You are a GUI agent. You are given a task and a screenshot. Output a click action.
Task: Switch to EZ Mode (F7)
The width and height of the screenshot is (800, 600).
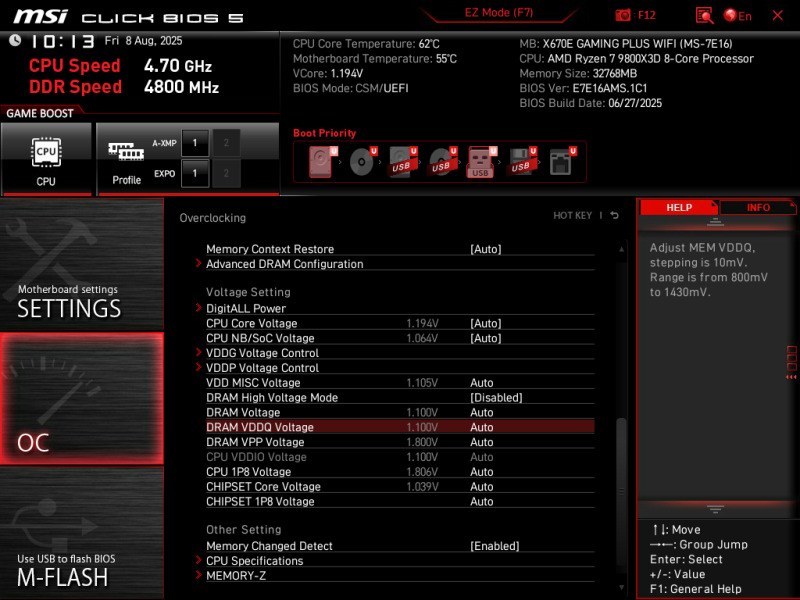[498, 13]
